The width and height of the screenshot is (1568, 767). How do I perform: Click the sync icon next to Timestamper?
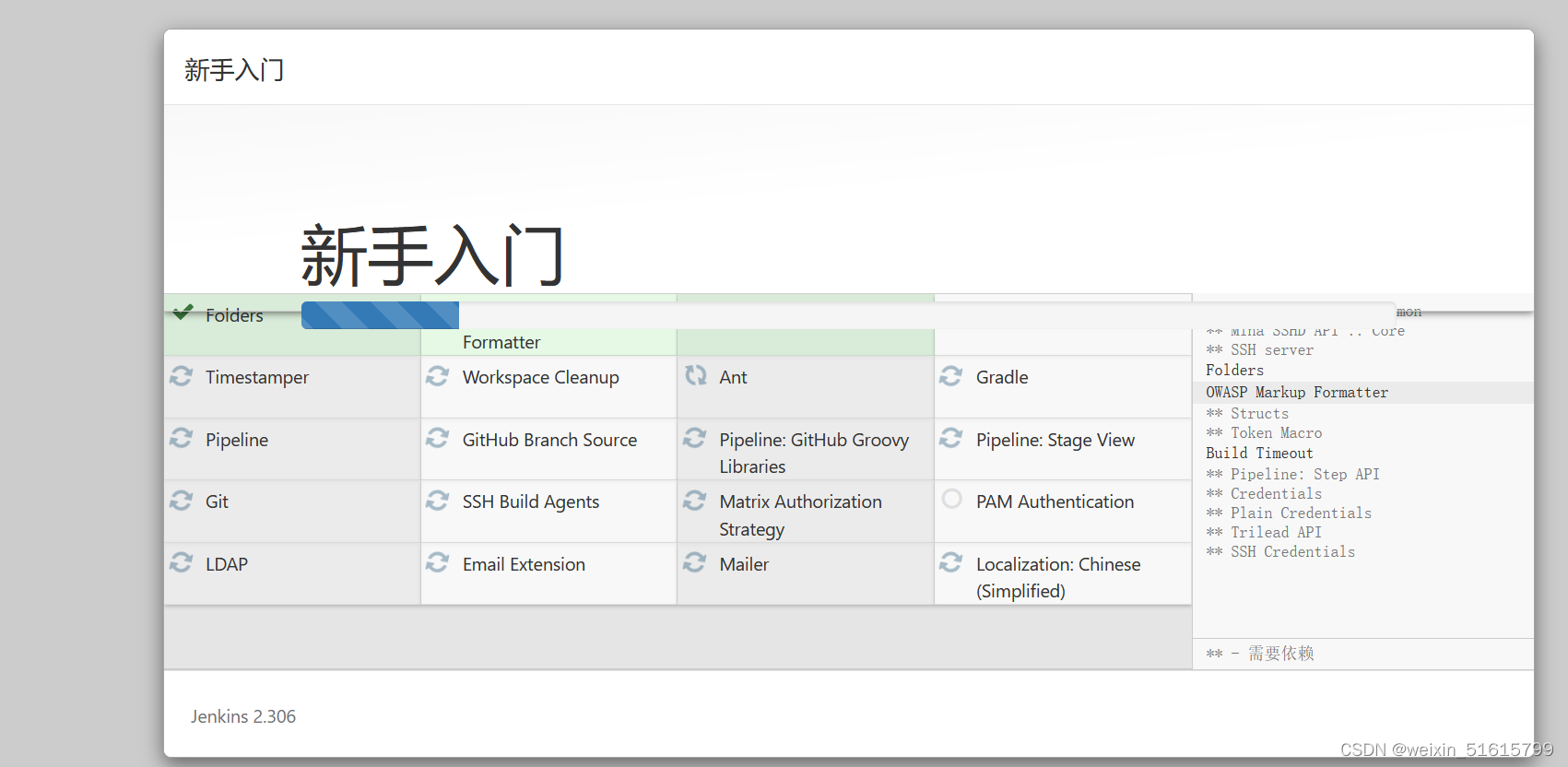tap(182, 376)
